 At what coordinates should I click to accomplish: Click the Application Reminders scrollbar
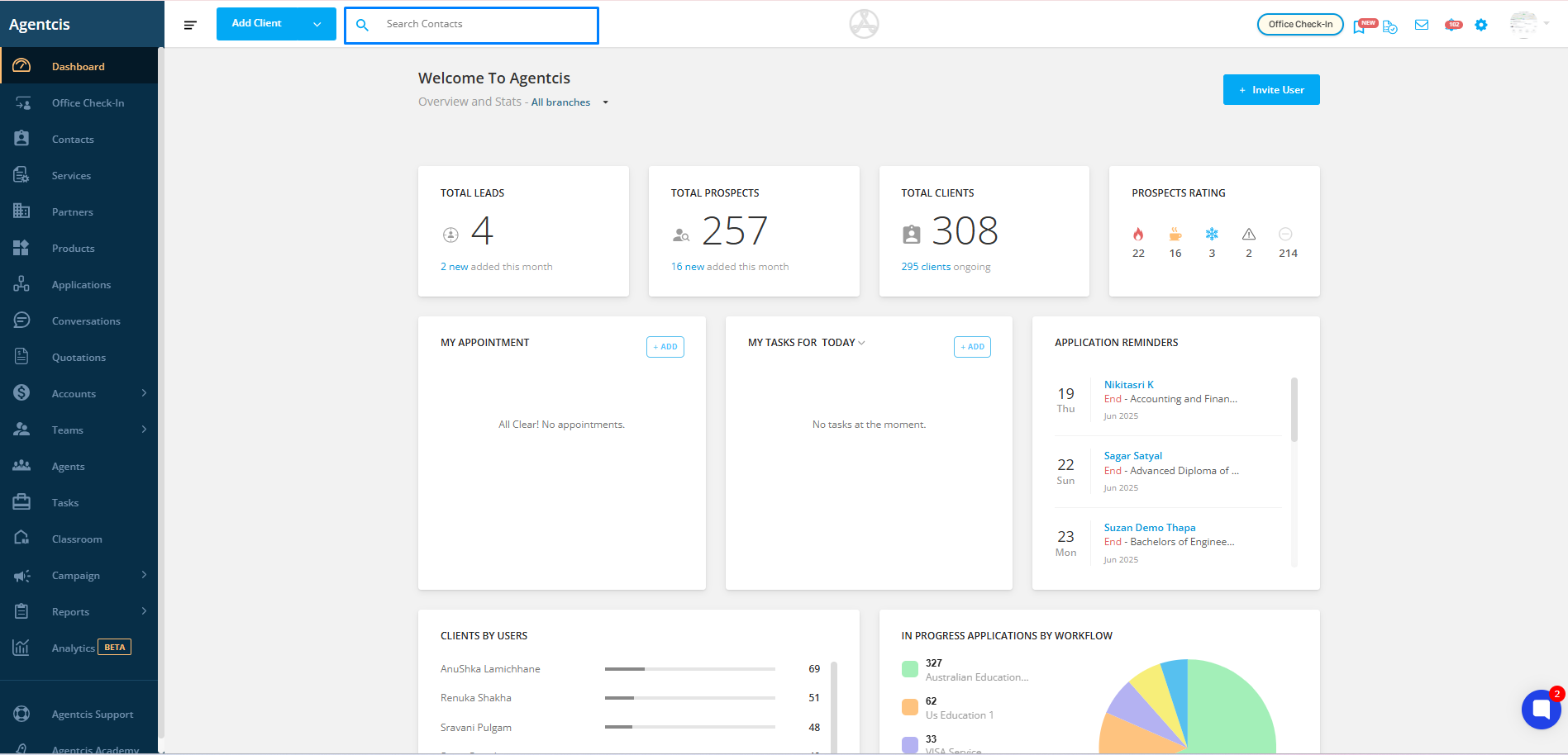(1294, 410)
